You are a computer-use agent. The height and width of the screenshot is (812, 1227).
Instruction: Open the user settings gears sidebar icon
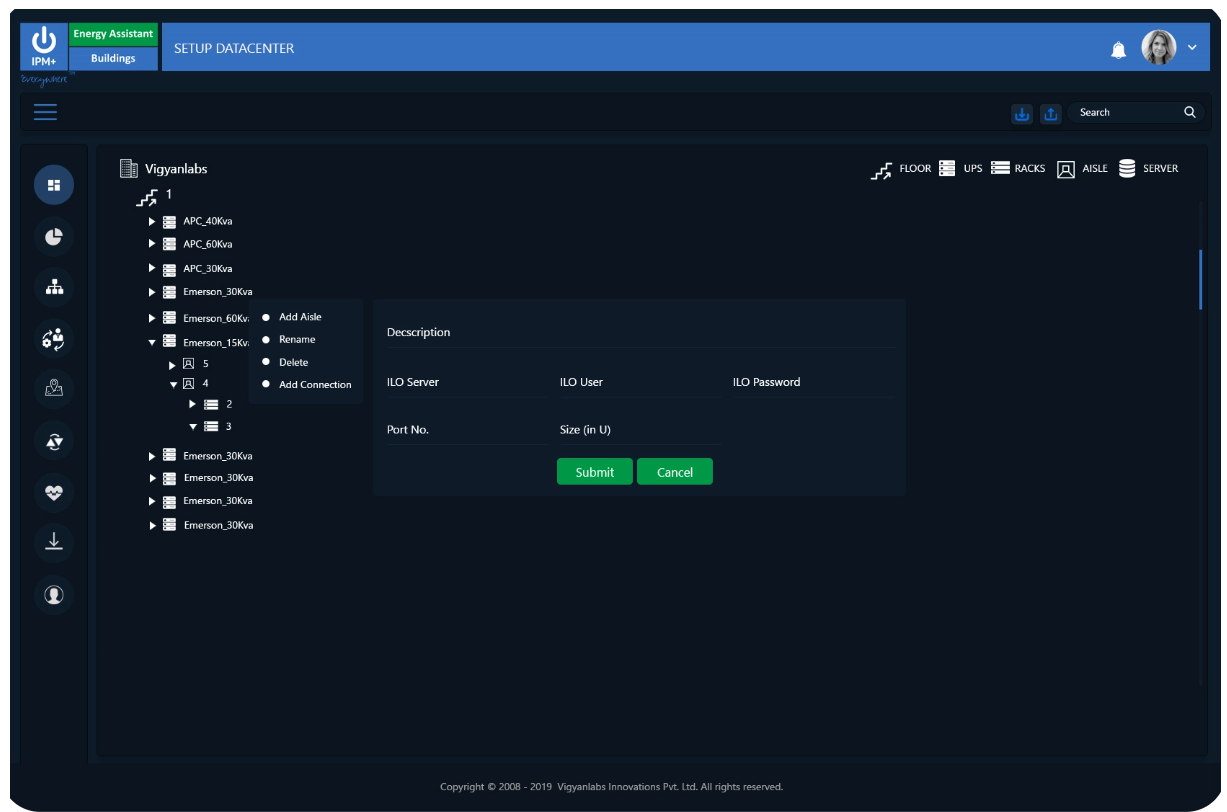pyautogui.click(x=54, y=338)
